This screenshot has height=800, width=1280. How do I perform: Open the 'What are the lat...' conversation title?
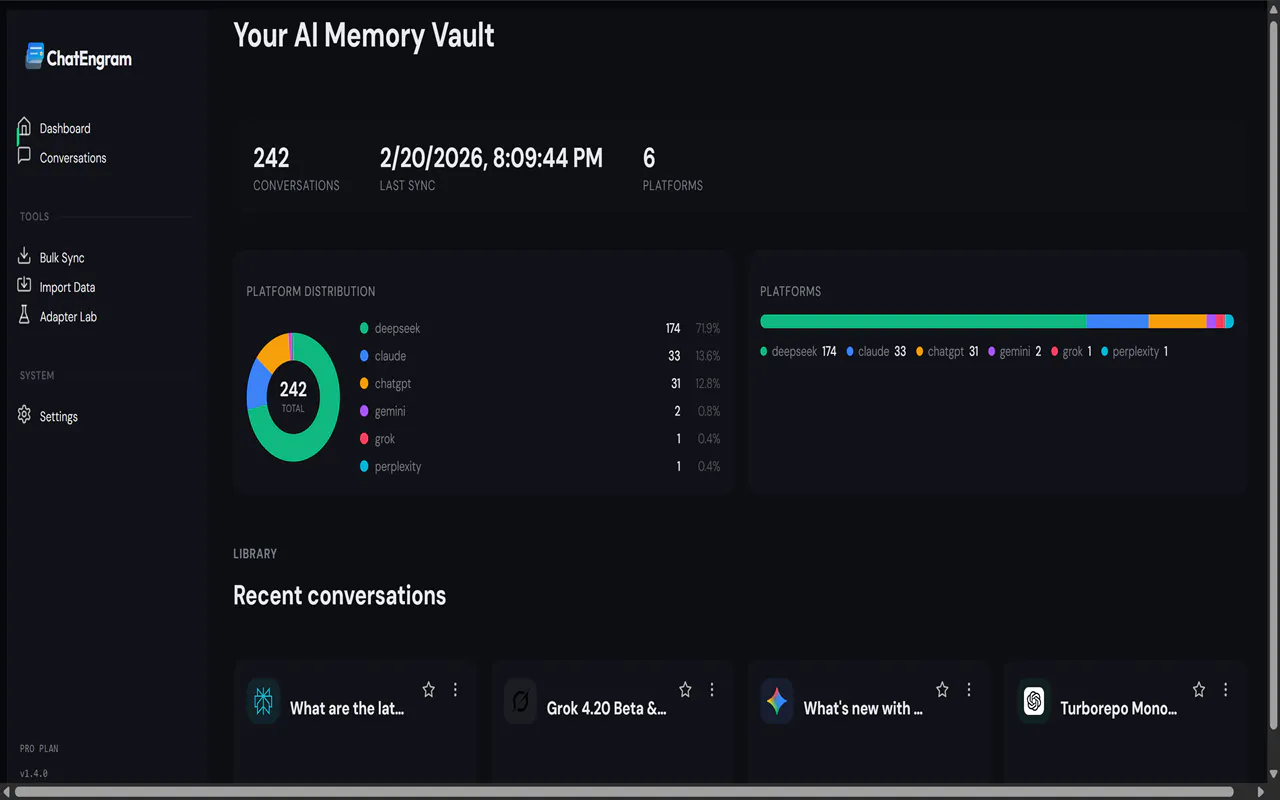point(347,708)
